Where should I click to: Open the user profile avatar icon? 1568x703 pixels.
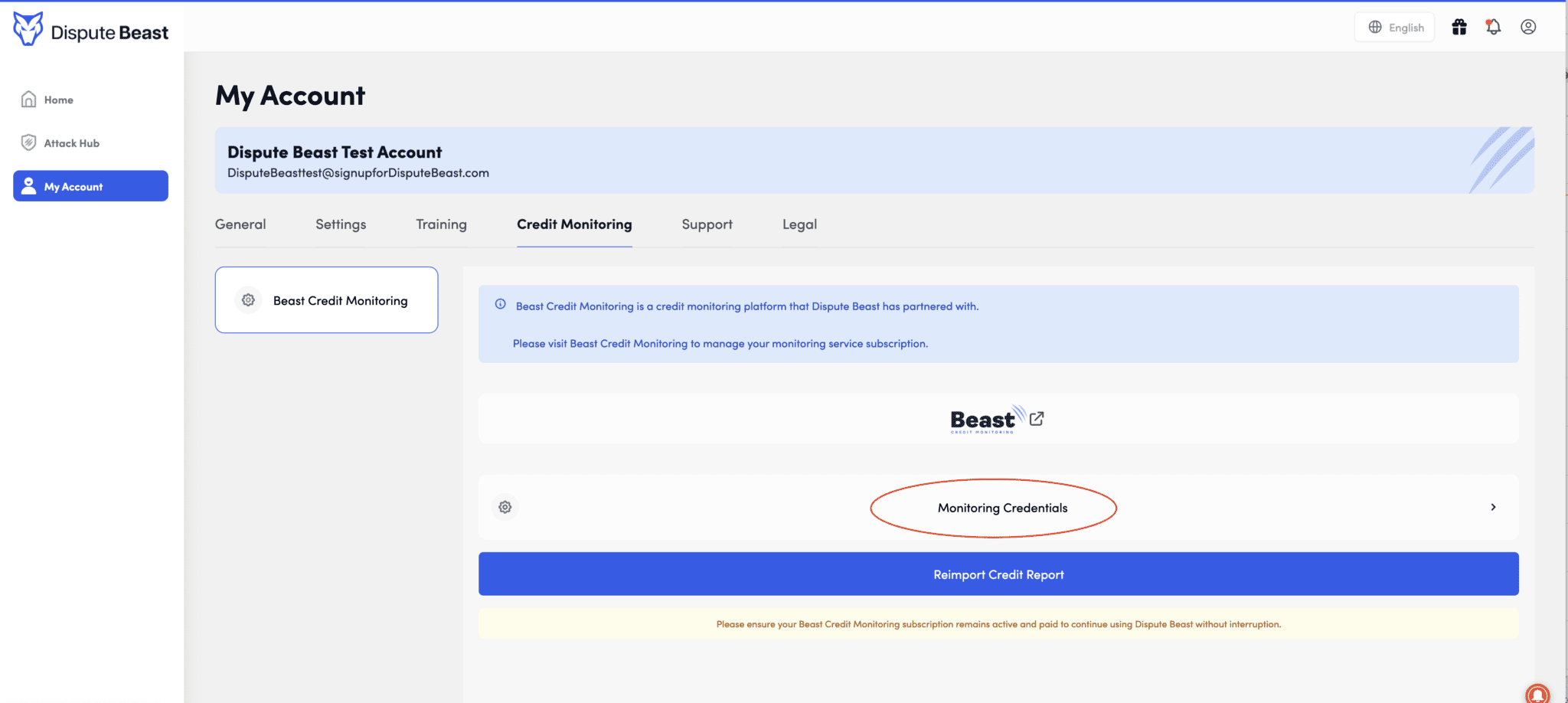click(x=1528, y=26)
